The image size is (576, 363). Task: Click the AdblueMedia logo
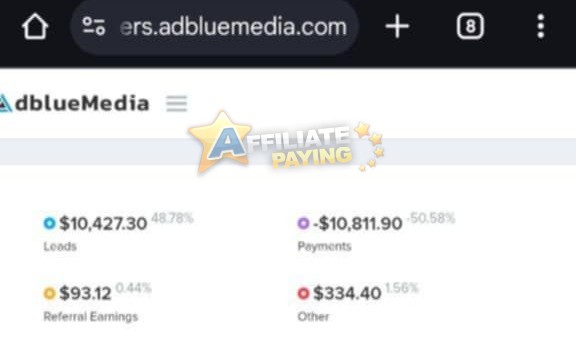75,103
